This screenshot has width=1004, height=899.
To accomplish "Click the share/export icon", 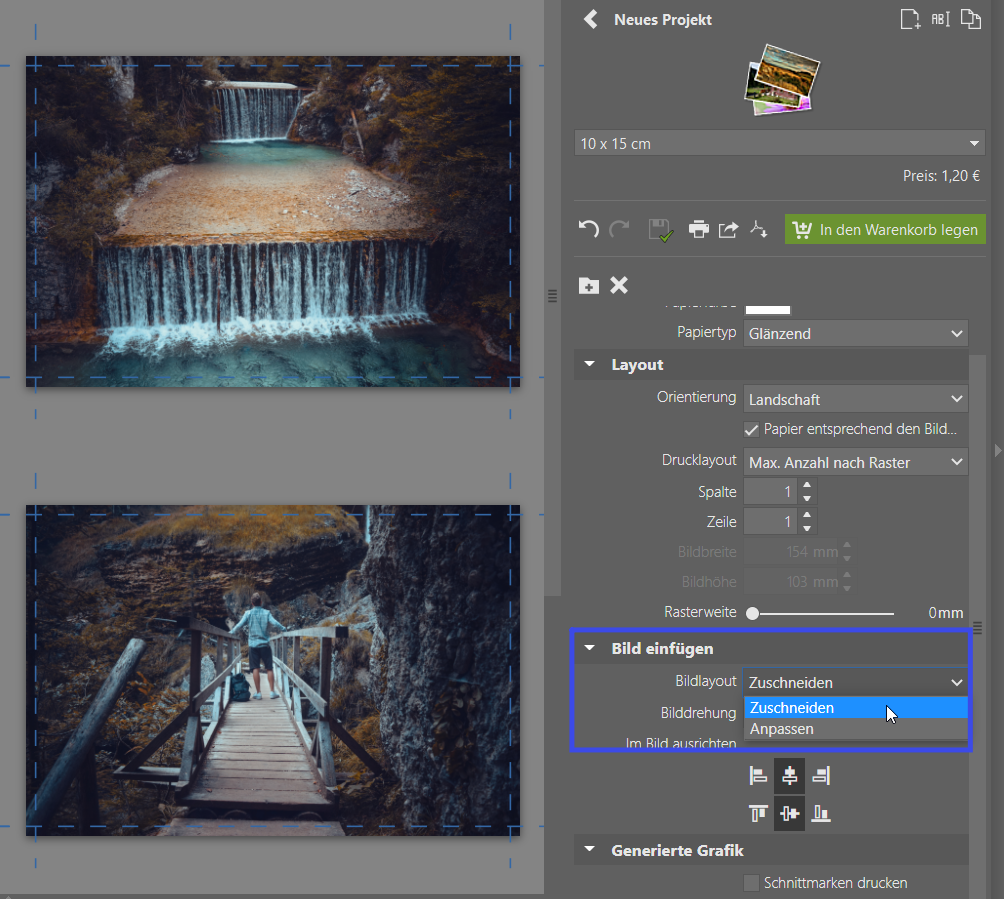I will click(x=728, y=229).
